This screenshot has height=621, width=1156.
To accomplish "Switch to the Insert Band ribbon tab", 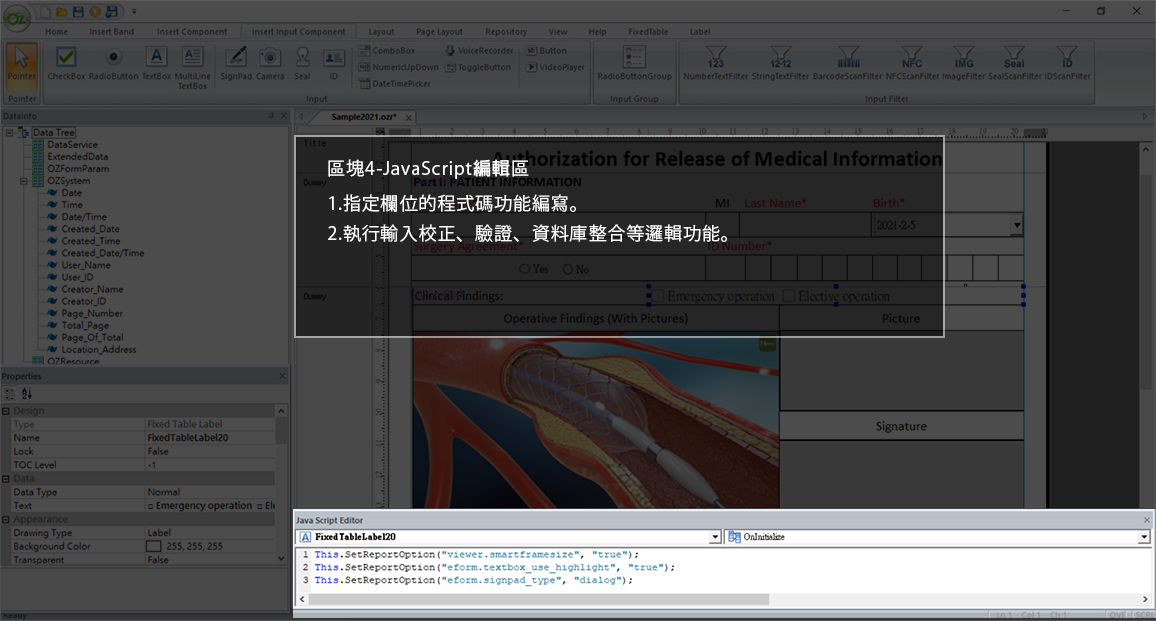I will 111,31.
